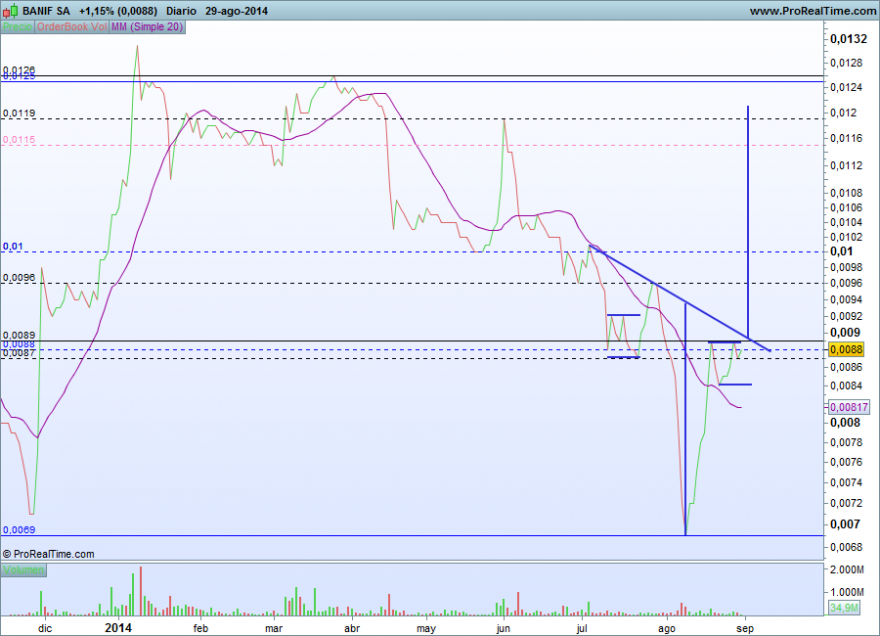The height and width of the screenshot is (636, 880).
Task: Click the bold 0,007 price axis label
Action: point(845,524)
